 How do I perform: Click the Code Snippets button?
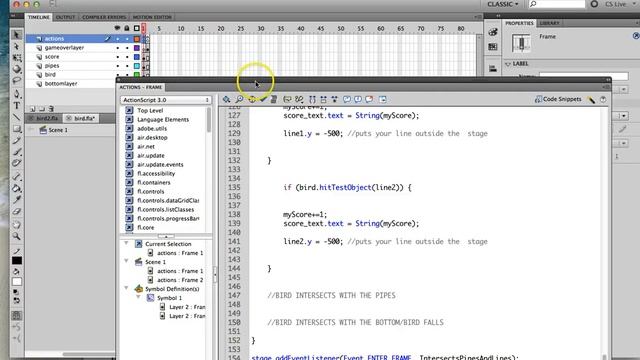click(558, 99)
